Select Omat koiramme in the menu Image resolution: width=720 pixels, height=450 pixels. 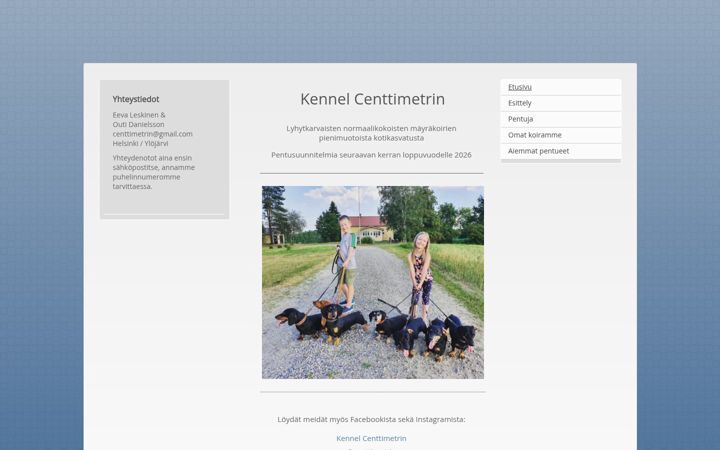click(x=561, y=135)
